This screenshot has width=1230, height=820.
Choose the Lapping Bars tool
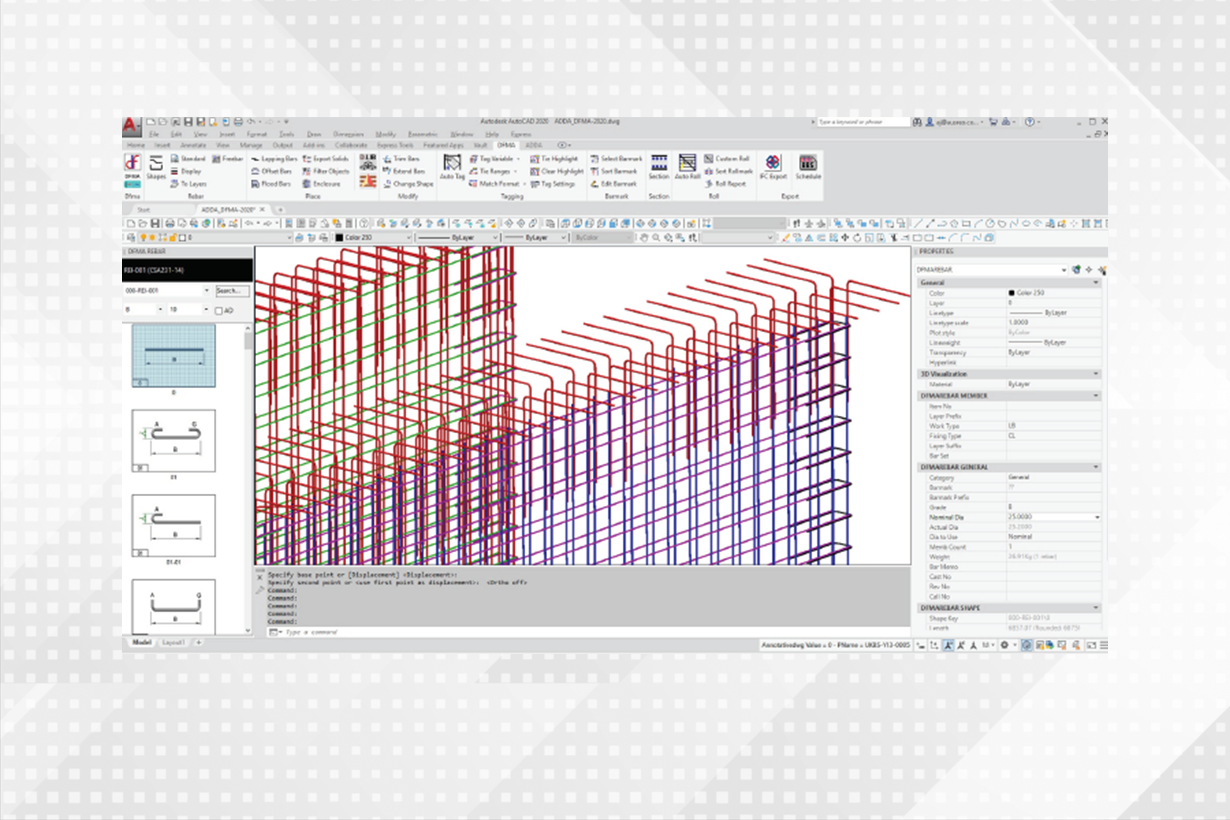pyautogui.click(x=273, y=159)
